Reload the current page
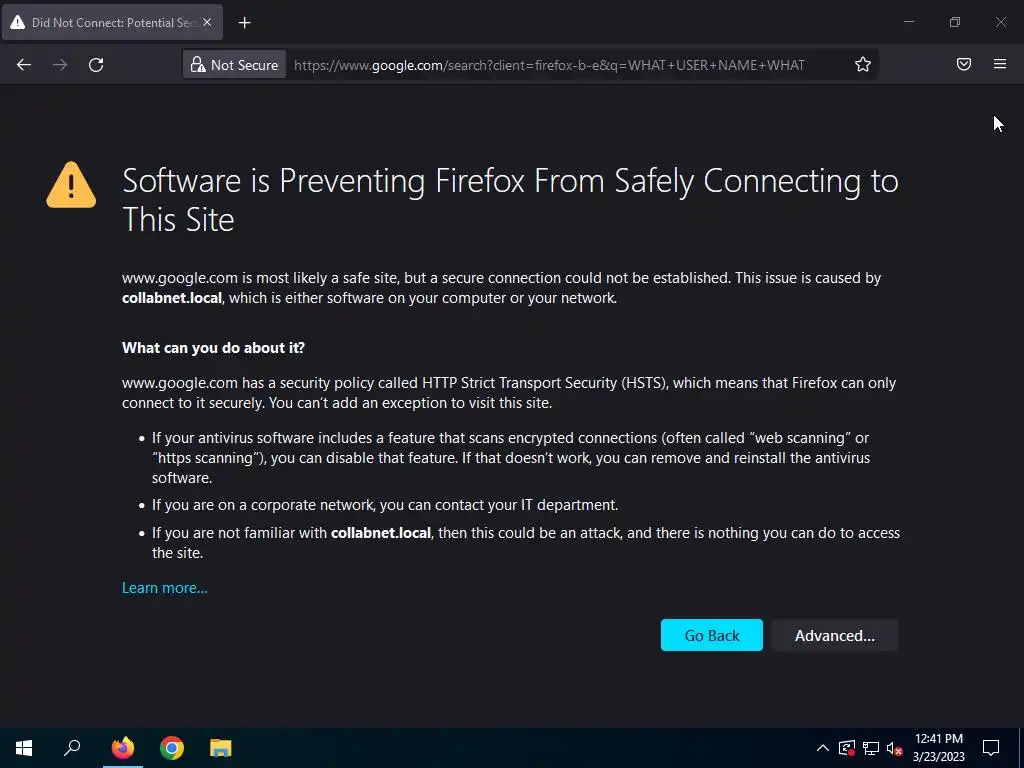1024x768 pixels. (96, 65)
